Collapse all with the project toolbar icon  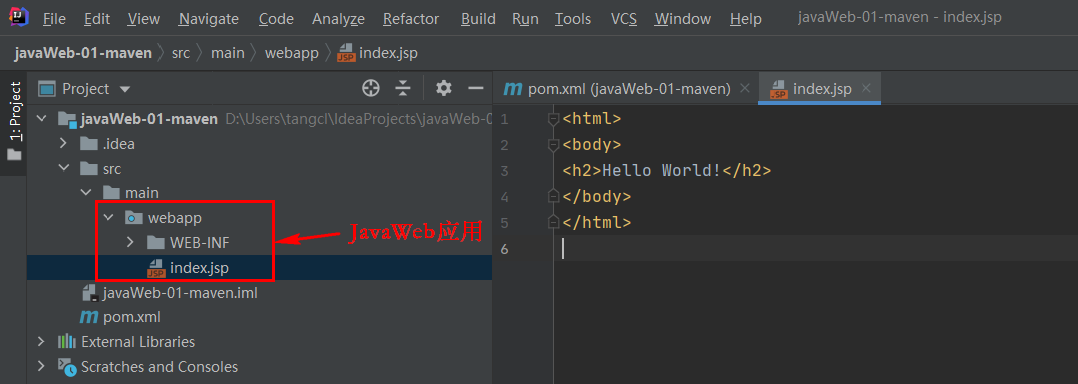[403, 88]
